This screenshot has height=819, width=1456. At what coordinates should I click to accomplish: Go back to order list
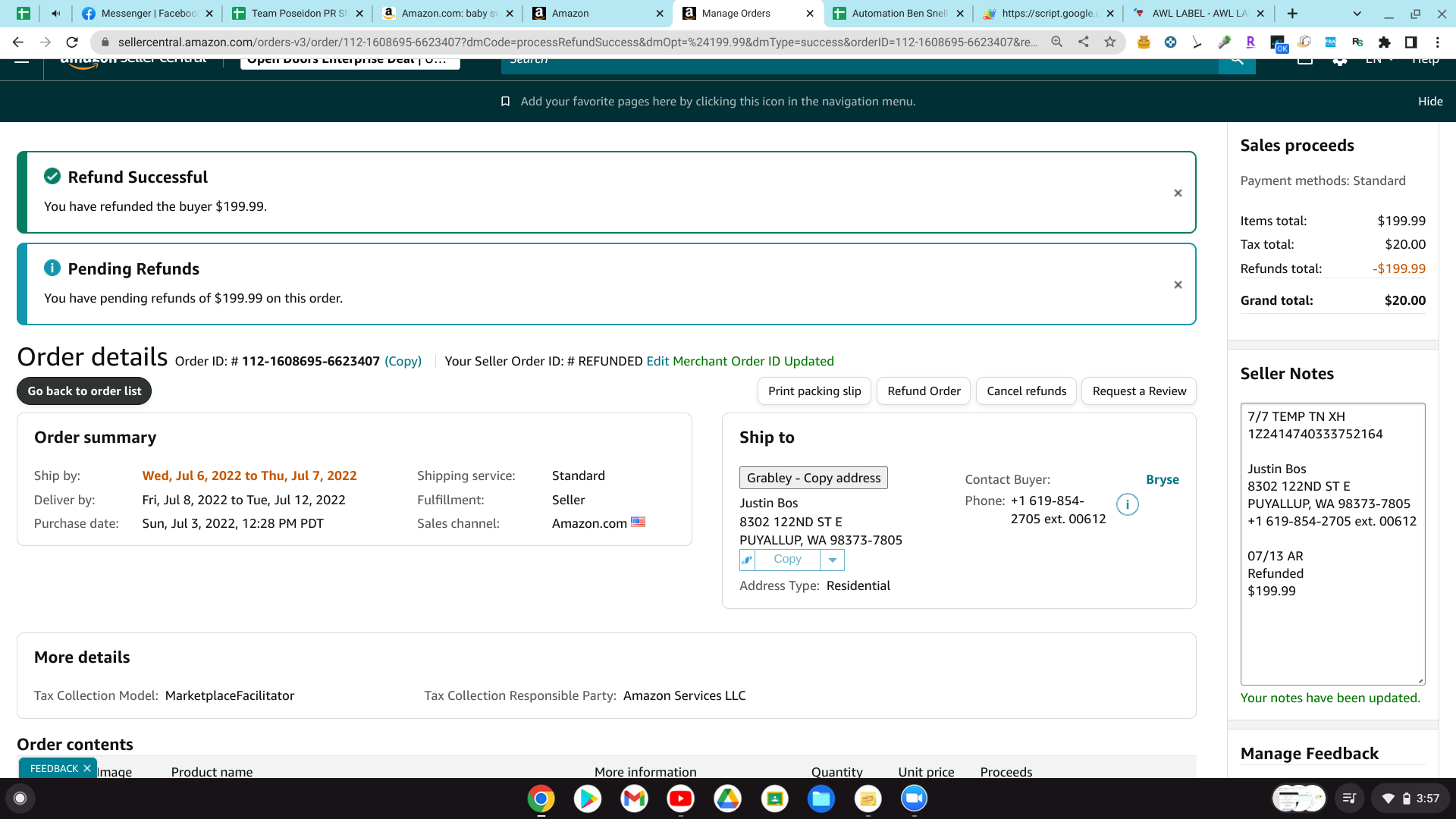pos(84,391)
